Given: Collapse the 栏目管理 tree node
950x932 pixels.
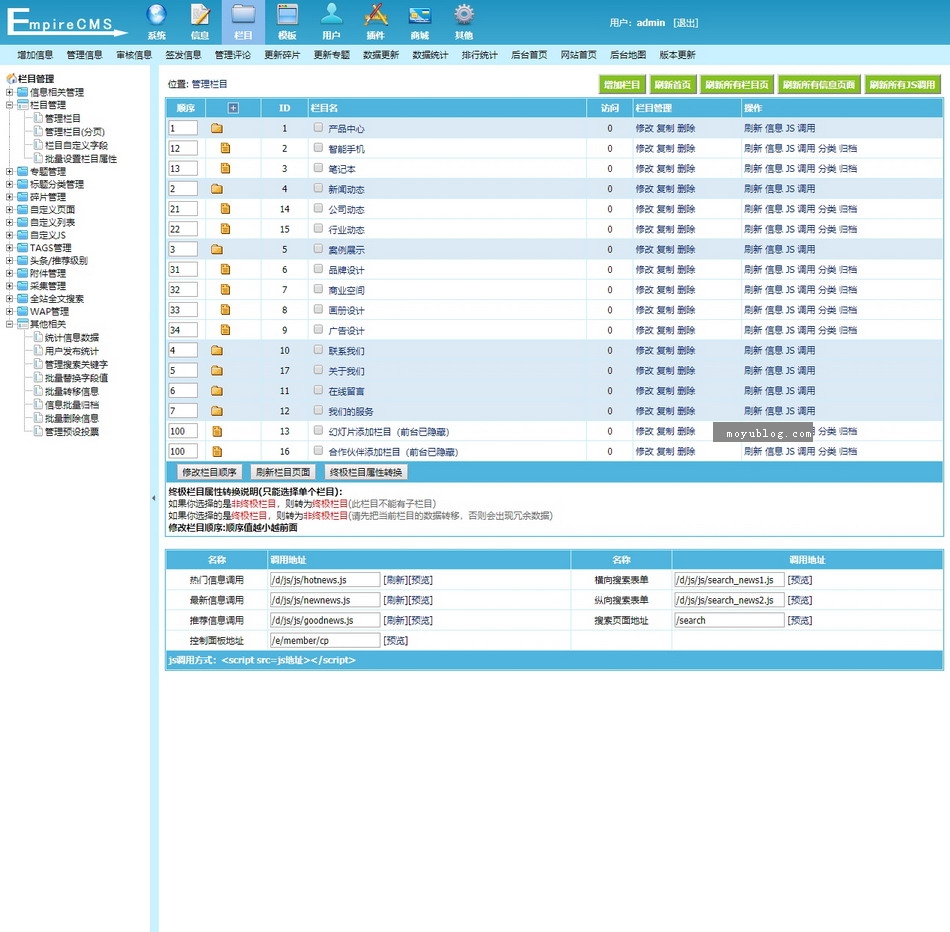Looking at the screenshot, I should tap(9, 105).
